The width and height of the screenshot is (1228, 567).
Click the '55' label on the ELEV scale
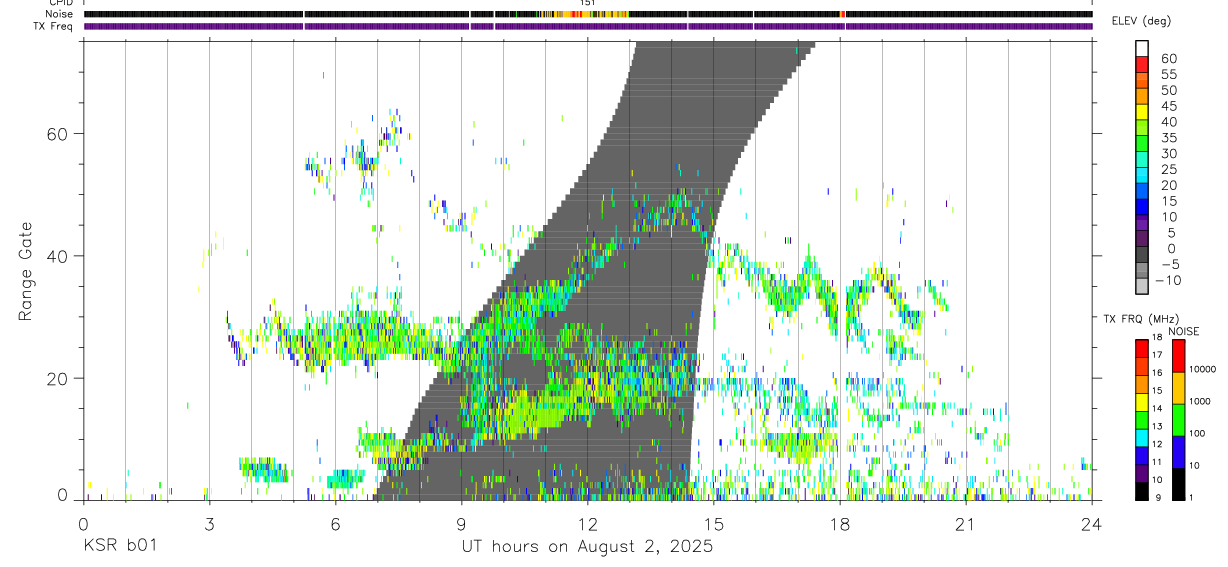(1168, 75)
